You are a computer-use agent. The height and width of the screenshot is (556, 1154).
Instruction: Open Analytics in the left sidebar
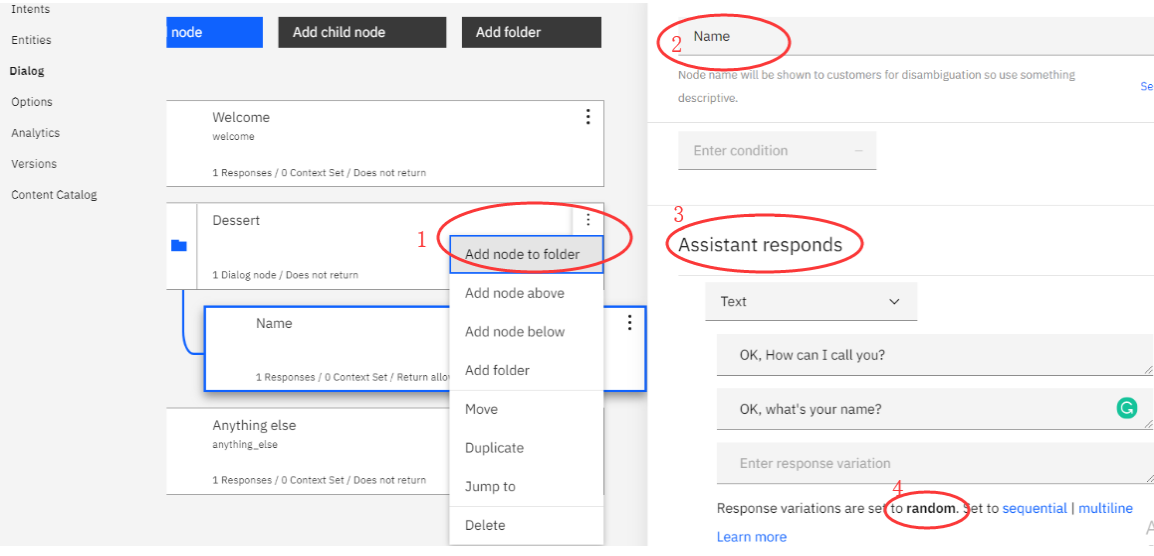(x=35, y=133)
